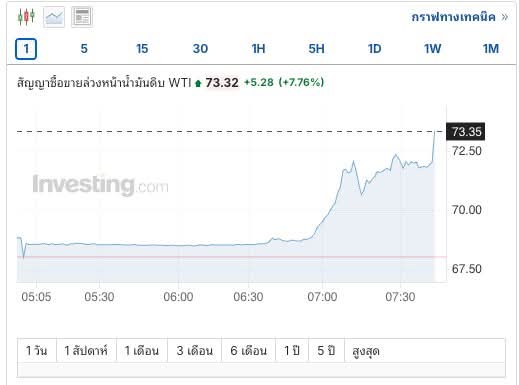The image size is (519, 385).
Task: Show the 1 สัปดาห์ range
Action: tap(86, 351)
